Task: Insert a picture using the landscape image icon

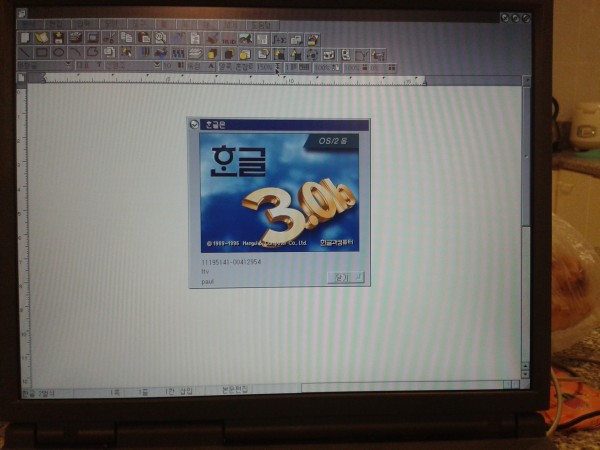Action: (245, 39)
